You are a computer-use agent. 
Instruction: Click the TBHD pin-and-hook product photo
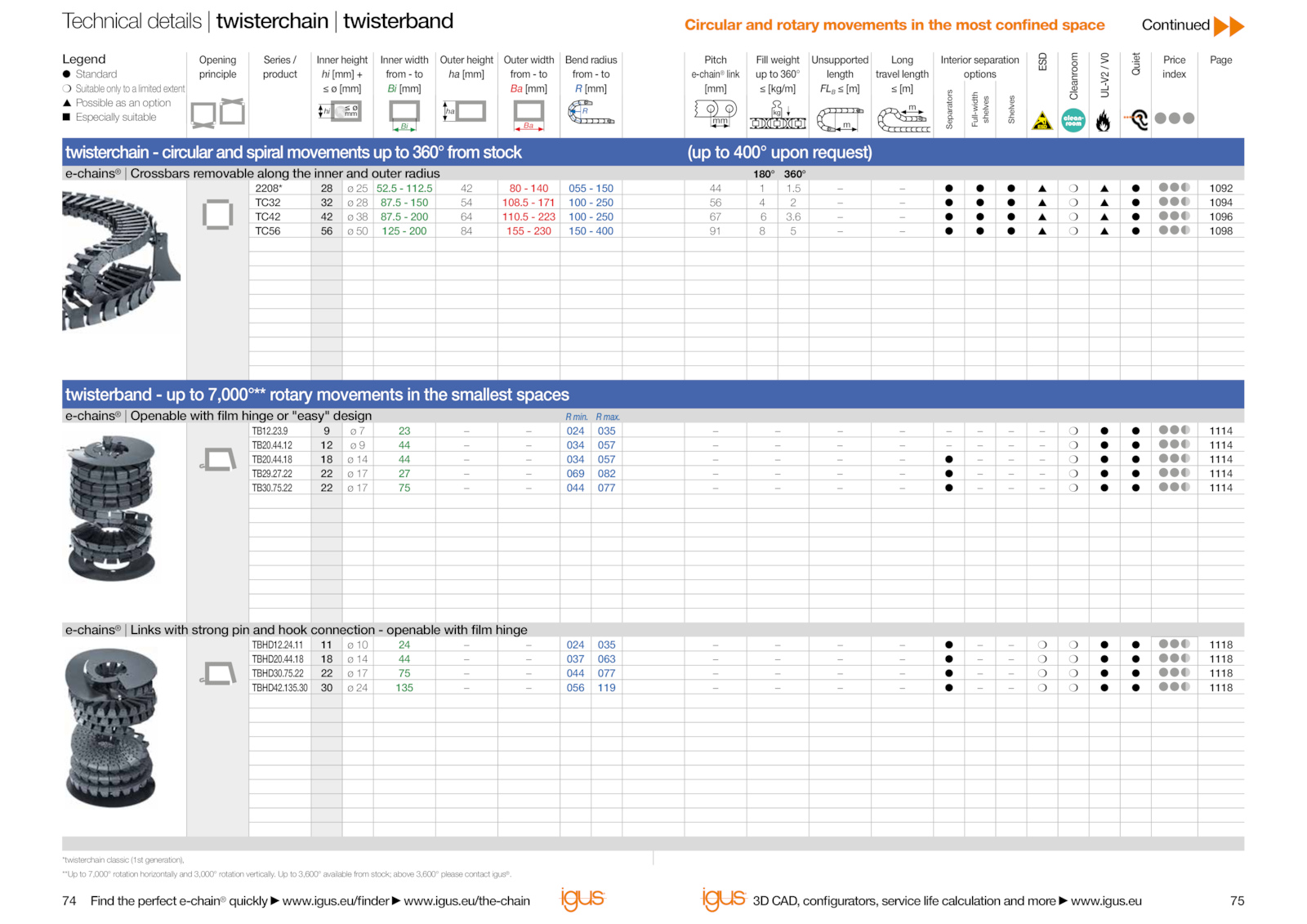coord(111,727)
